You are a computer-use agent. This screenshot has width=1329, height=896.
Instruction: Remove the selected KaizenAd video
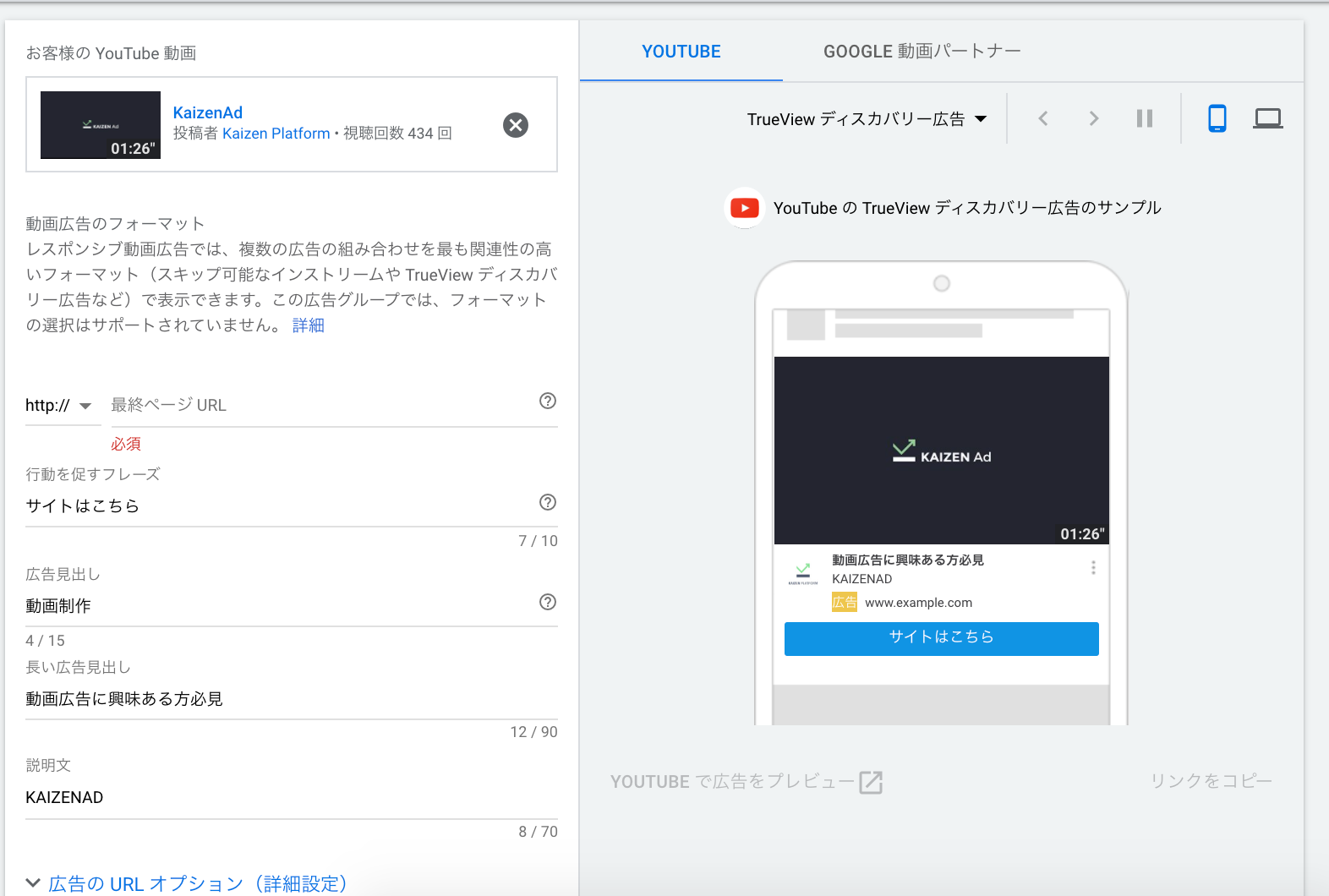tap(515, 125)
